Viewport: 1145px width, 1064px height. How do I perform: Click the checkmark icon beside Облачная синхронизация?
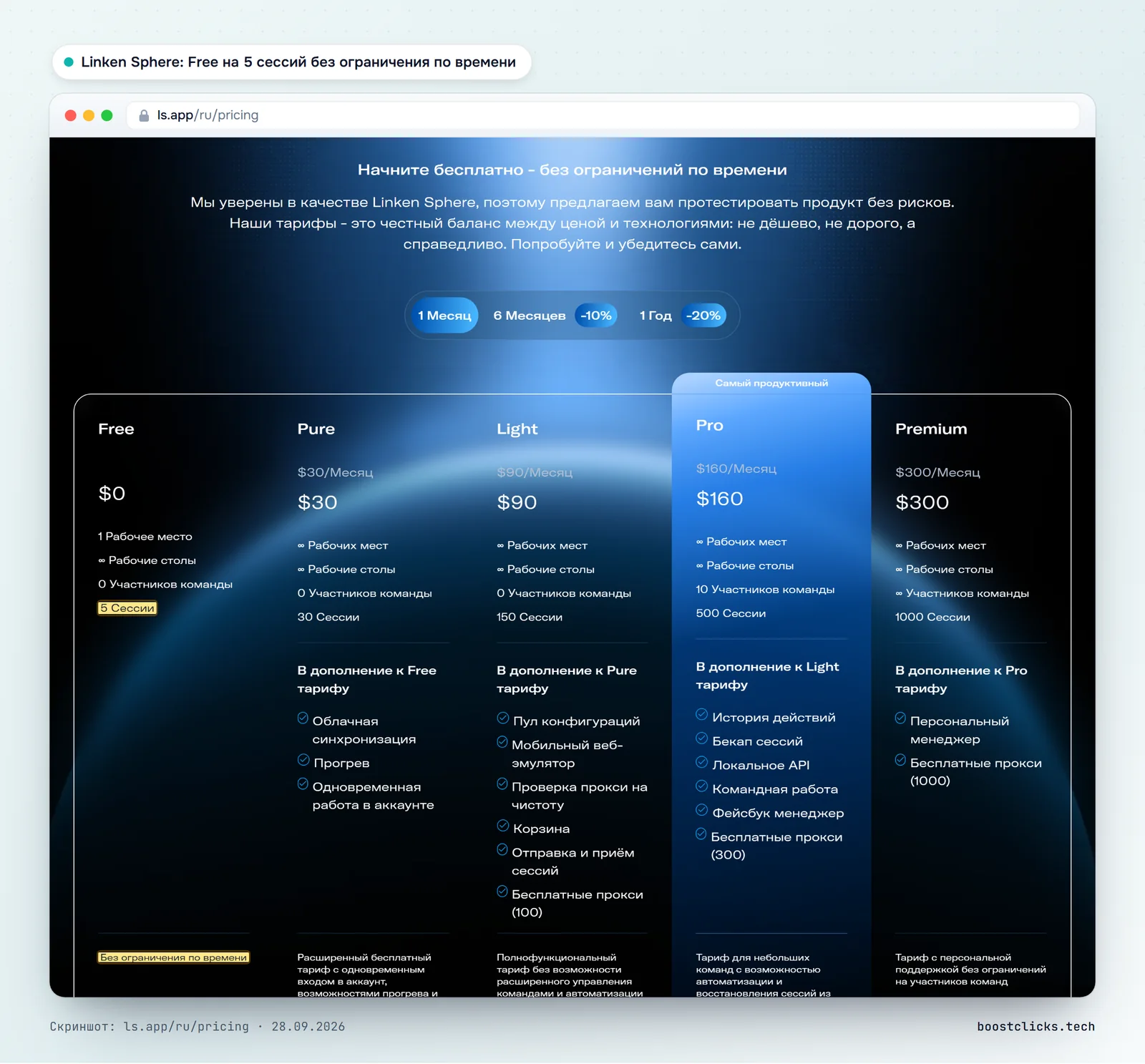(303, 718)
